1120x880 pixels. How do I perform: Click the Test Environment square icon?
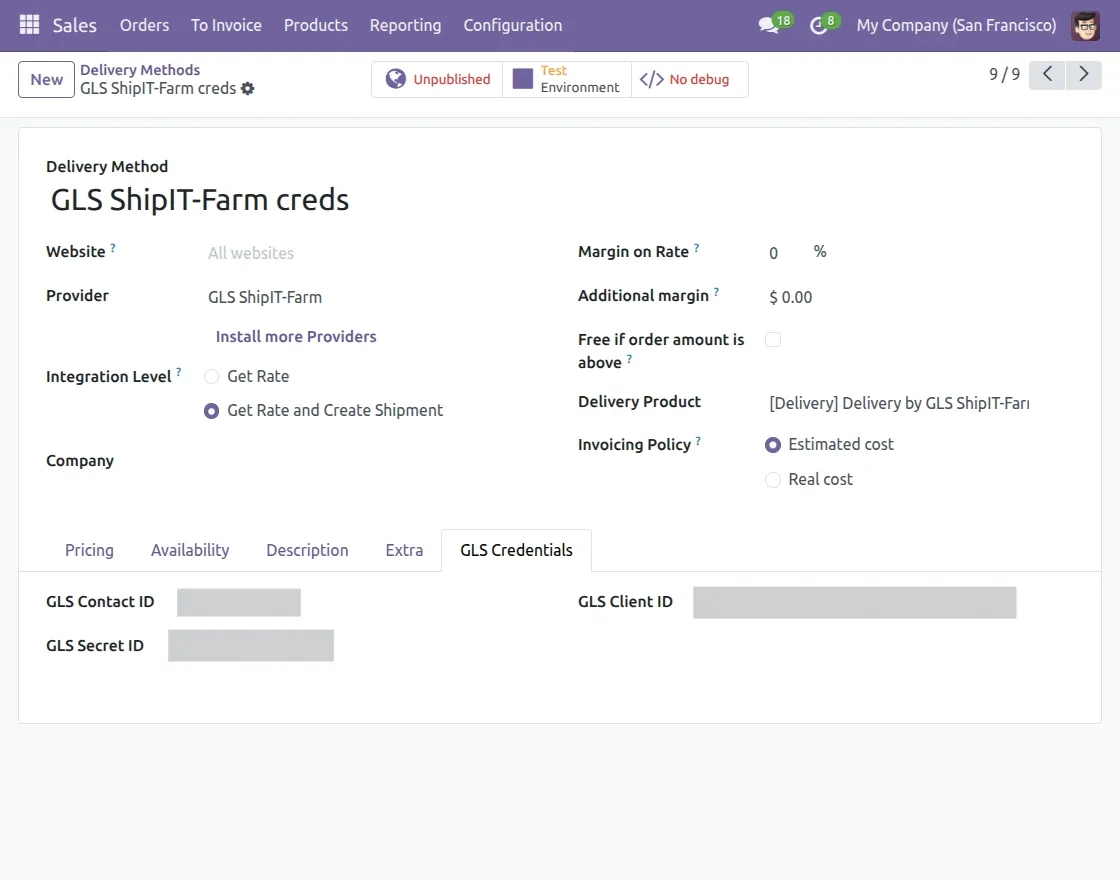(x=523, y=79)
